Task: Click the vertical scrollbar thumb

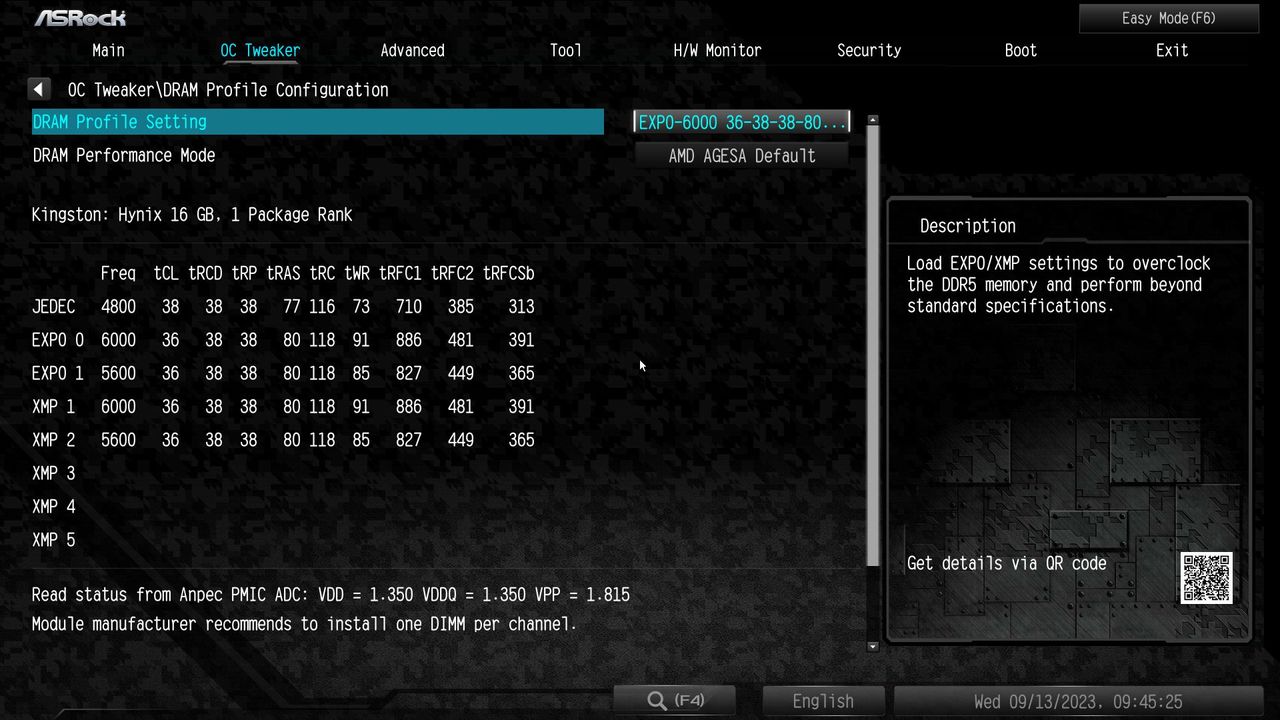Action: click(873, 345)
